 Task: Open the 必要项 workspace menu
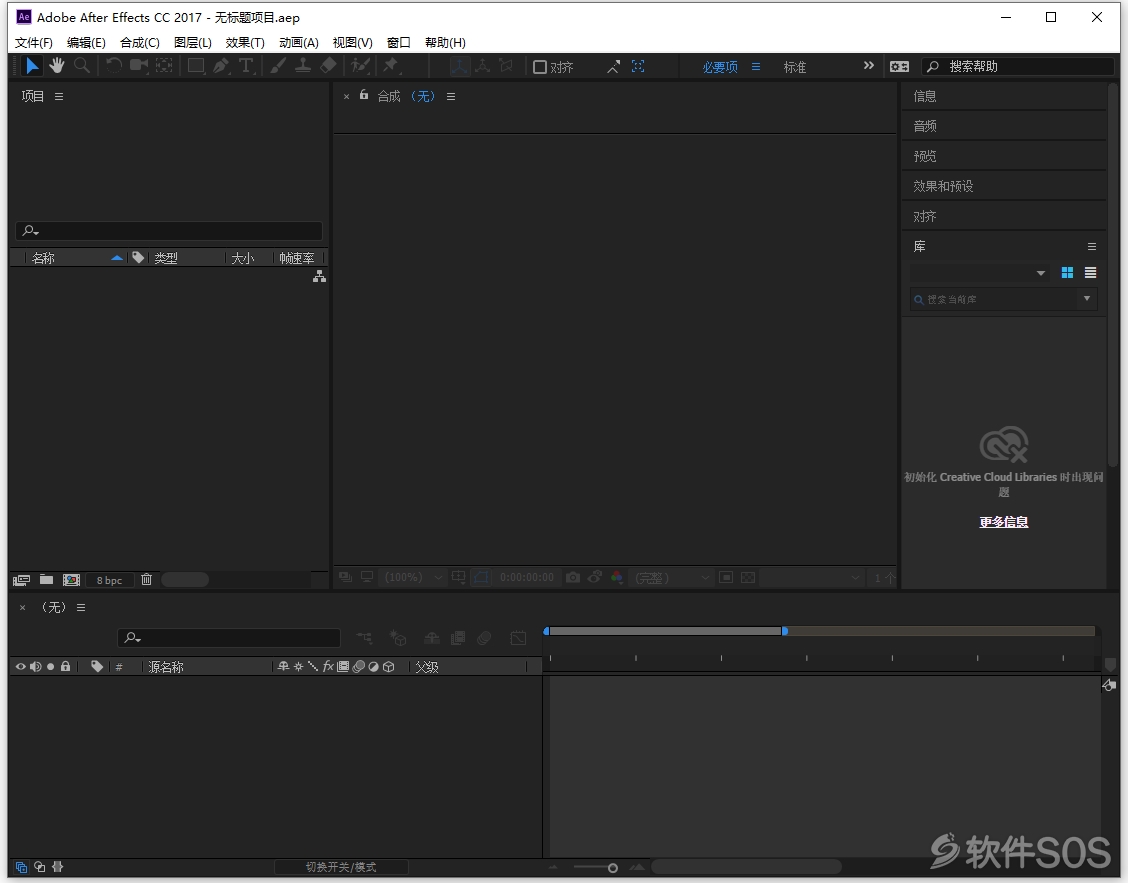tap(755, 66)
